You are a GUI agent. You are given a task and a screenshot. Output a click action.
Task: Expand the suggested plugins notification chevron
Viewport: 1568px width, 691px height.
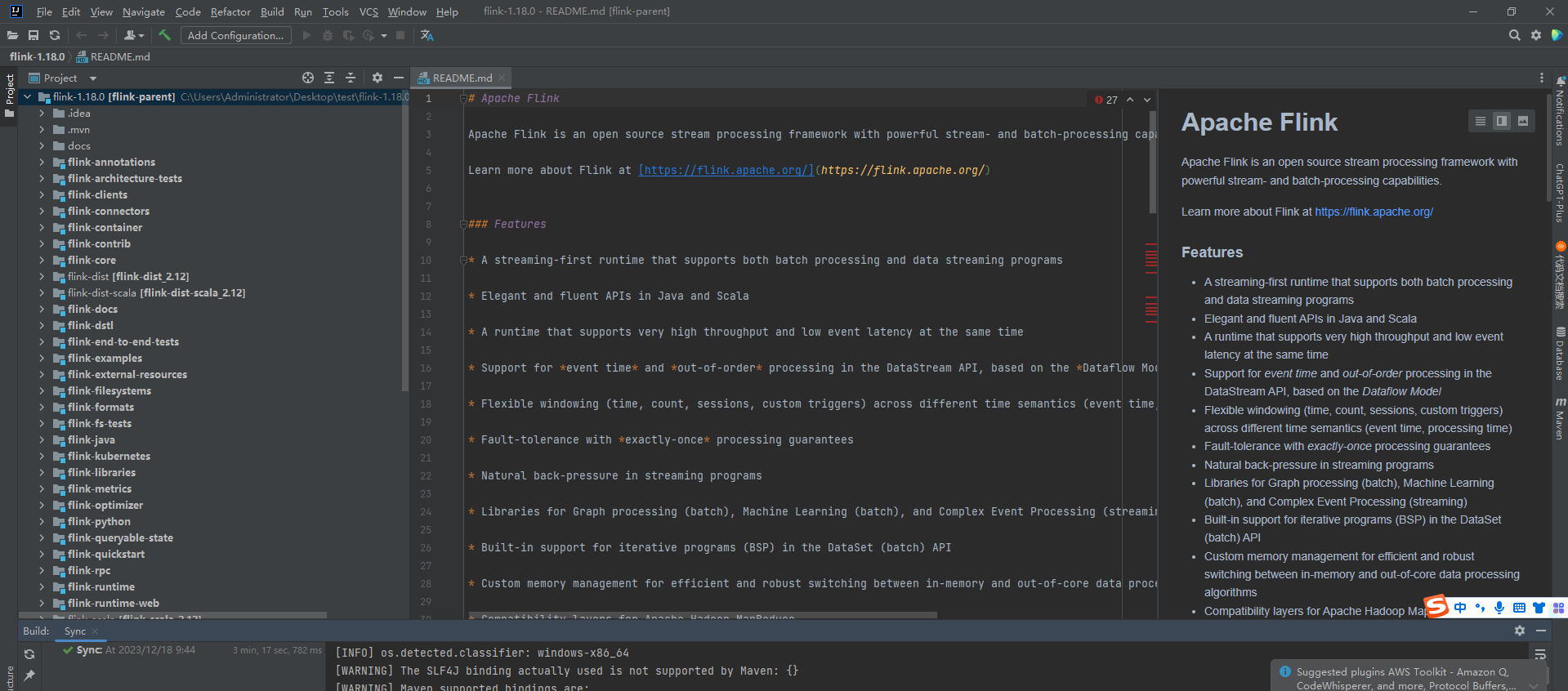1534,685
